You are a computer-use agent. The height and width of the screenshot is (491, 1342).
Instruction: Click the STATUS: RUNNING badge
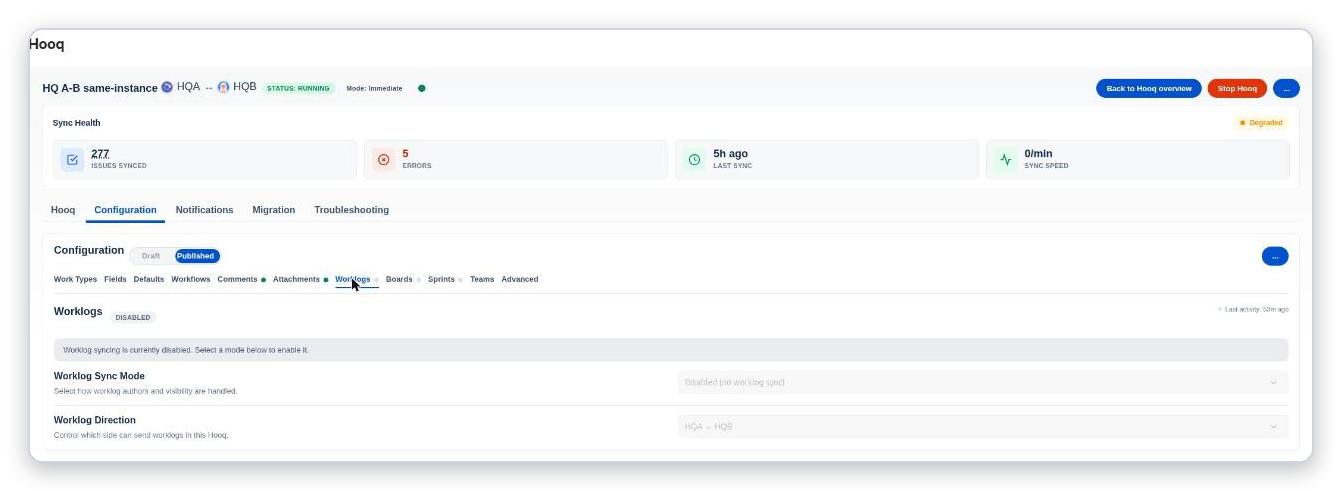(298, 88)
